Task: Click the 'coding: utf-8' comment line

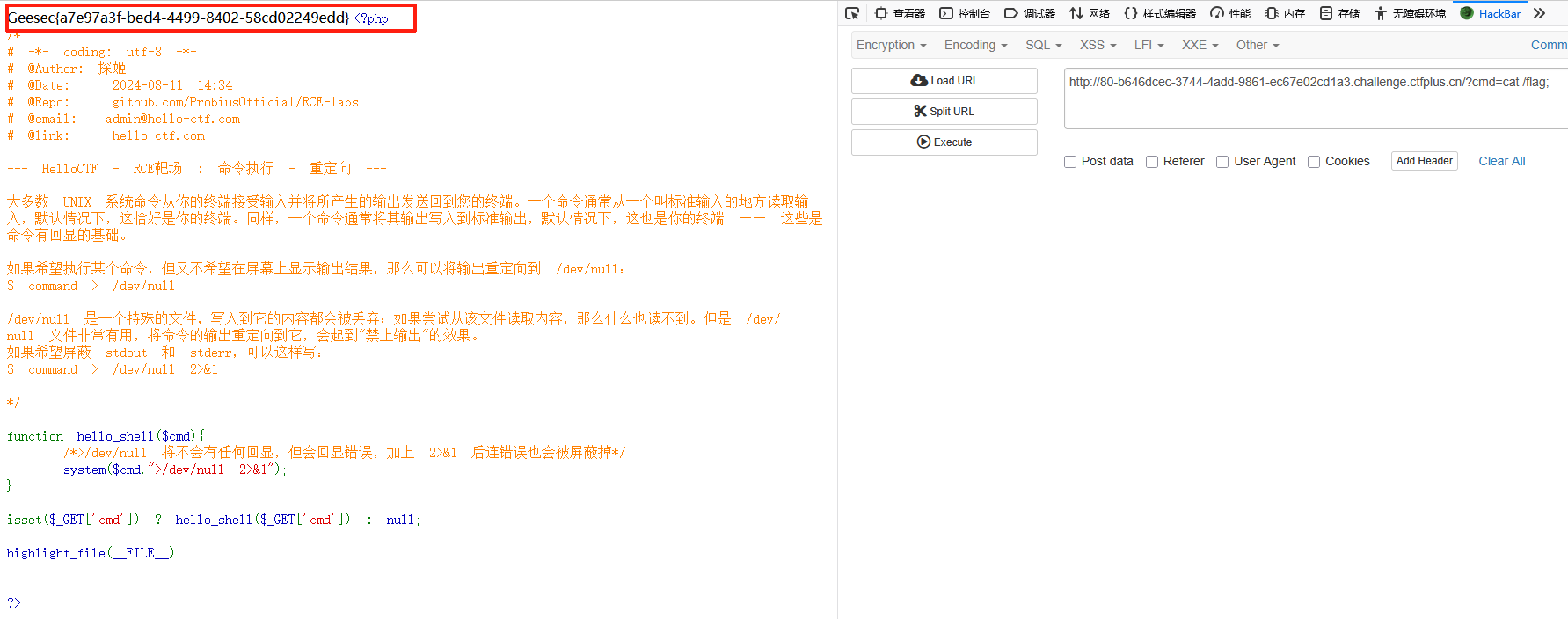Action: point(102,52)
